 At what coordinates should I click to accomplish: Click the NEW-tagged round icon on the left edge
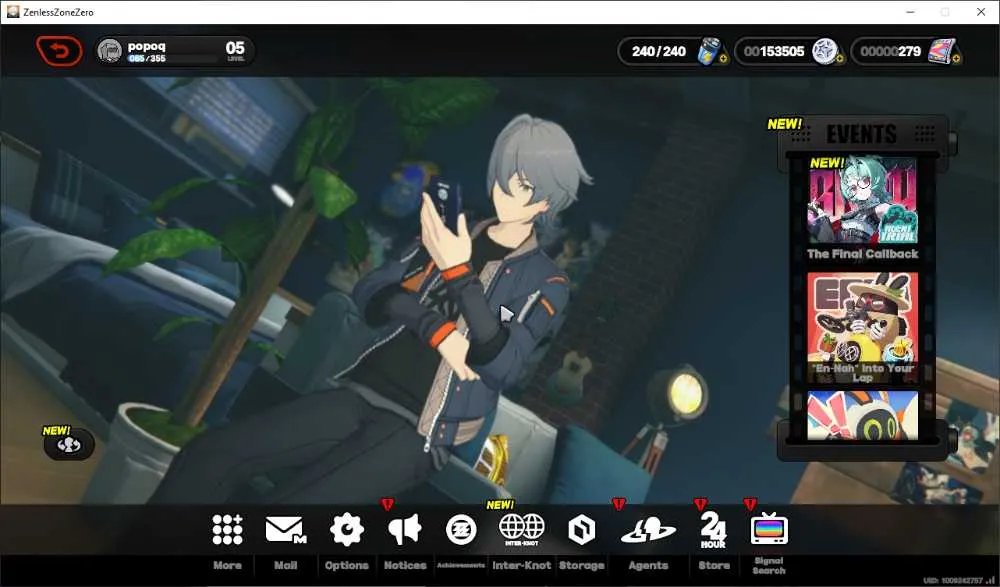[x=69, y=445]
